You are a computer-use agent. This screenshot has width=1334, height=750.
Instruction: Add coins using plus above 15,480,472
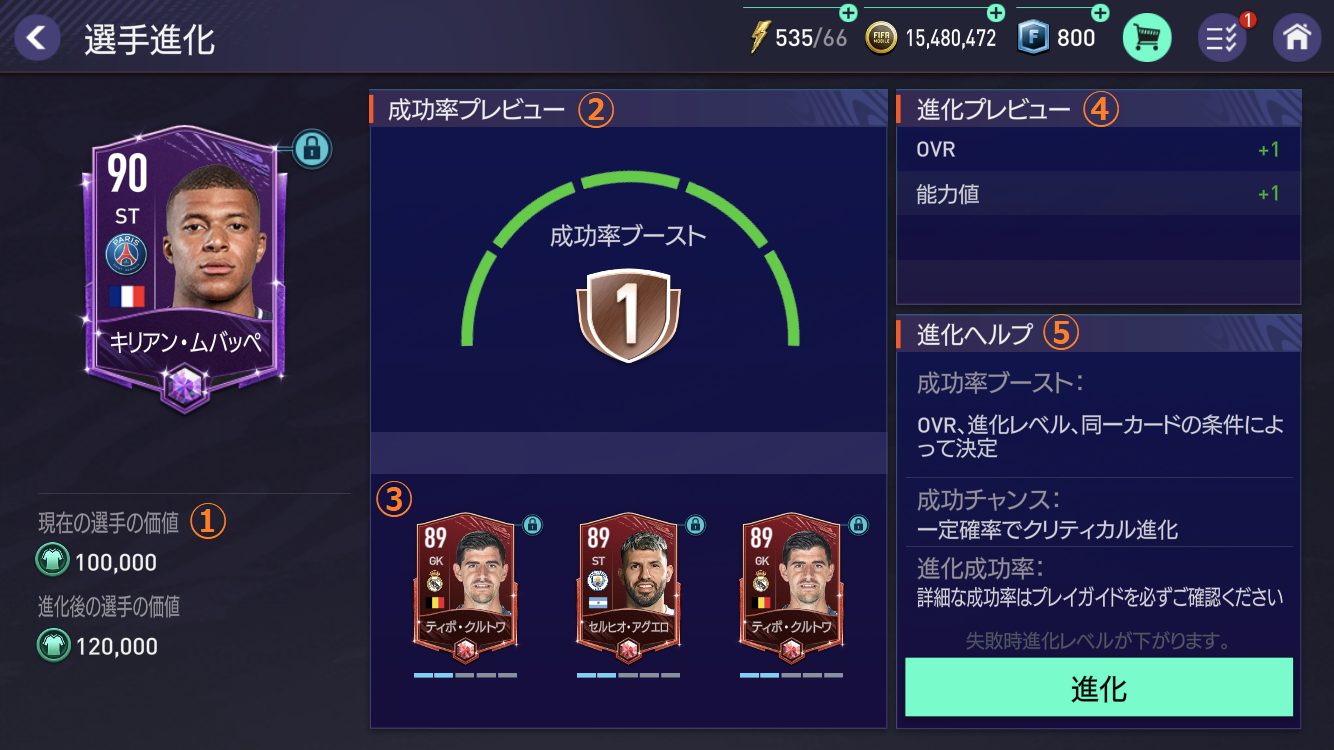click(996, 13)
